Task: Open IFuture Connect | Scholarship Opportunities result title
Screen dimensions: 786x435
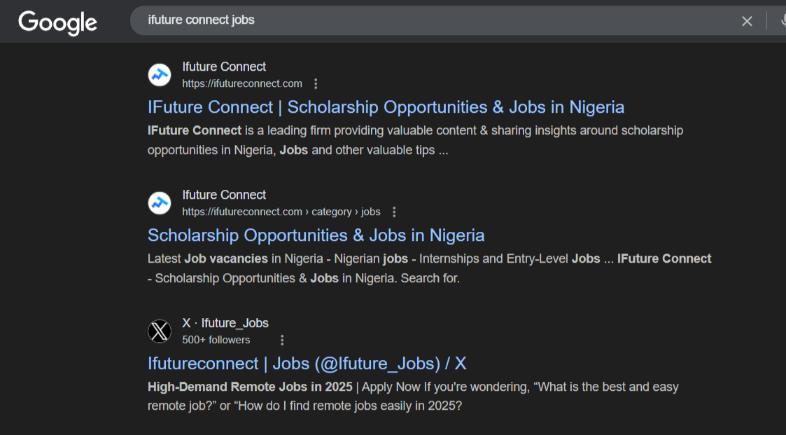Action: 385,107
